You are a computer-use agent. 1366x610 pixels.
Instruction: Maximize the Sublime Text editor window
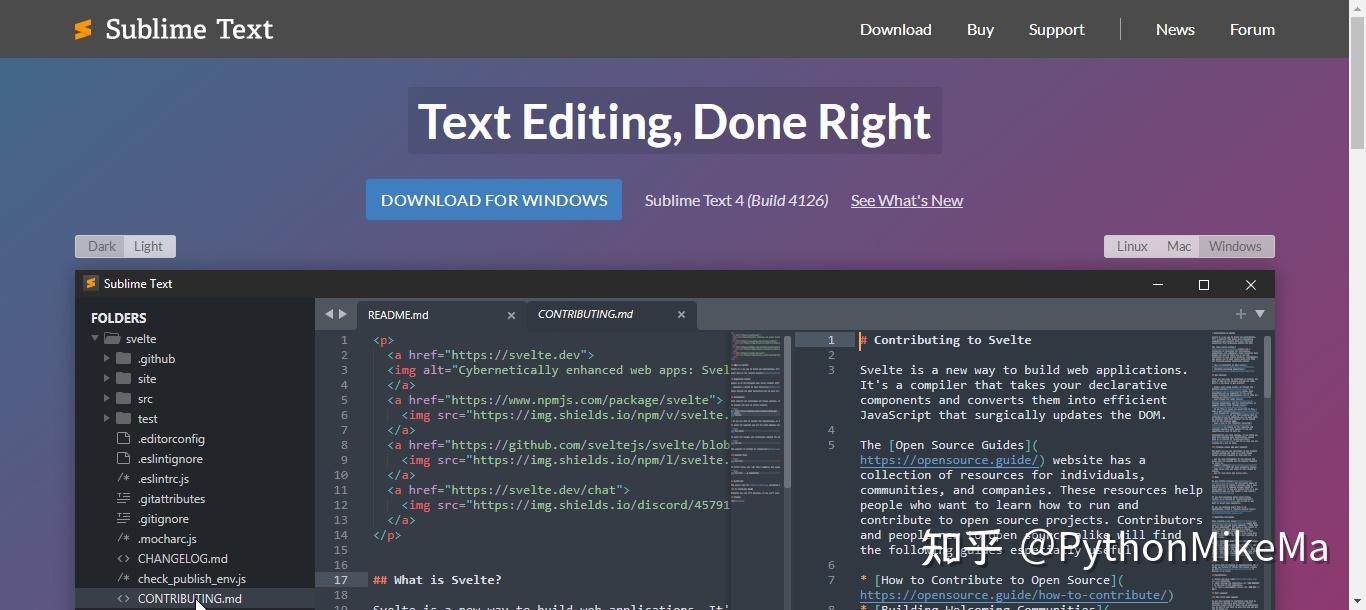1204,284
